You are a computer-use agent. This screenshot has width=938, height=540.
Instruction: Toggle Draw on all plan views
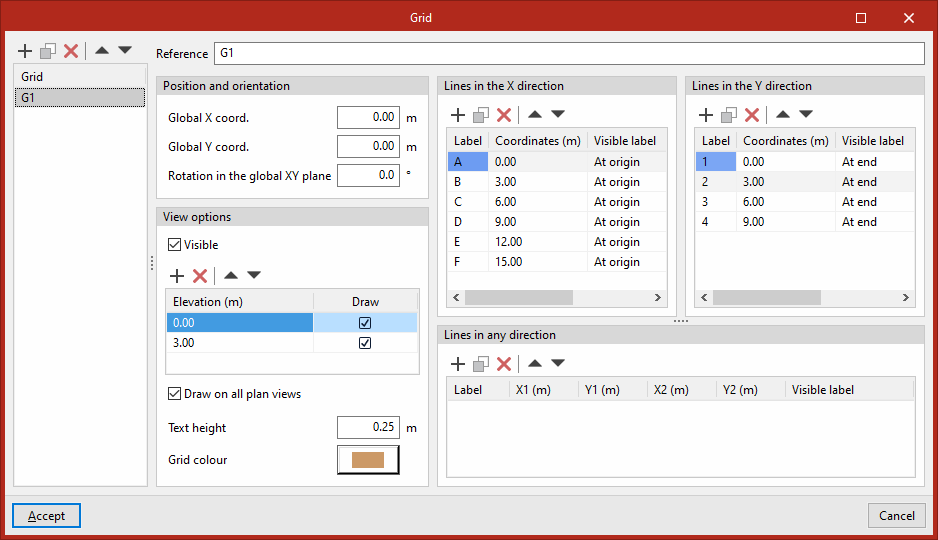pos(174,393)
